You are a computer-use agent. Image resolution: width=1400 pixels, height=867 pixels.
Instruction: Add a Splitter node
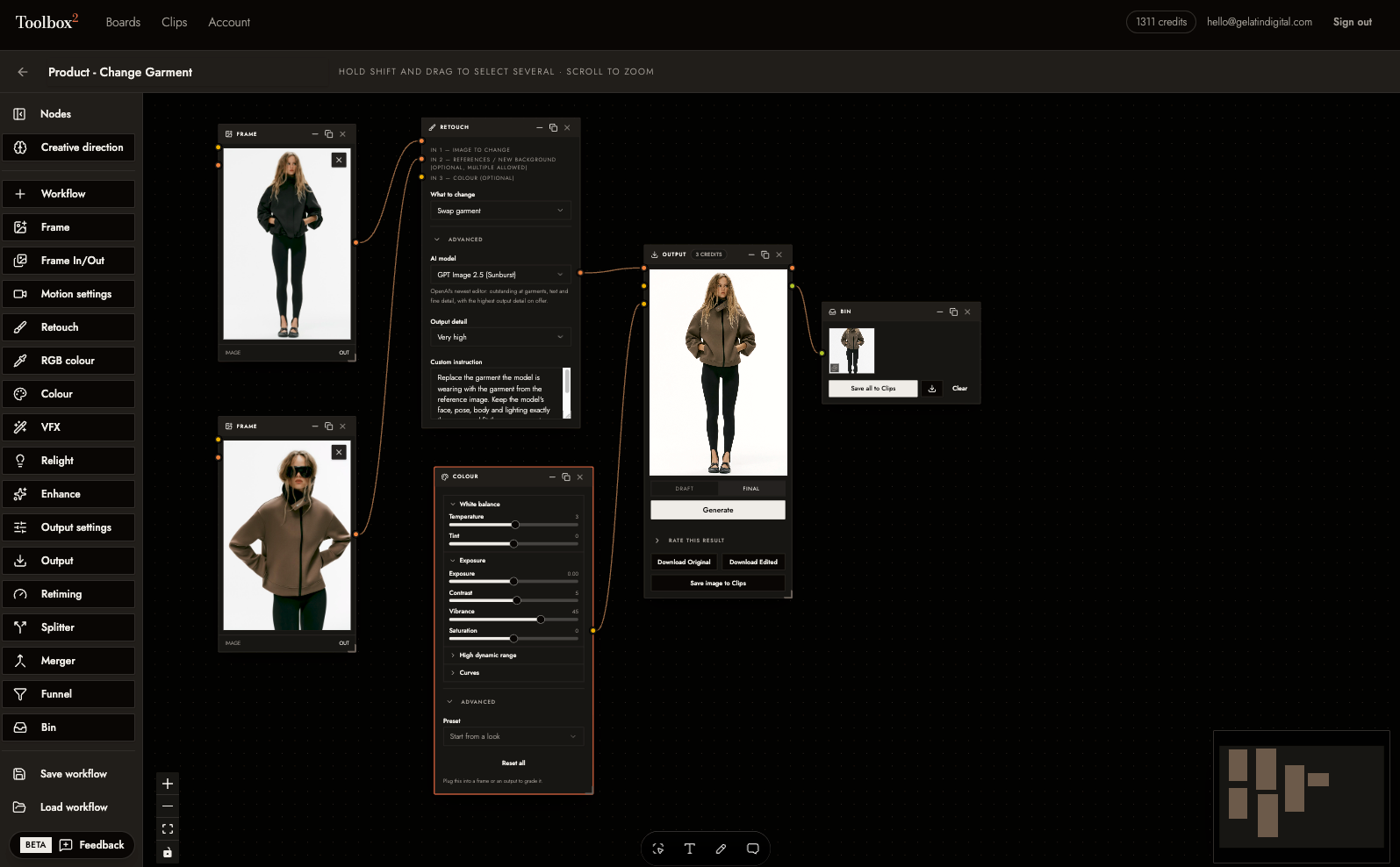pos(68,627)
